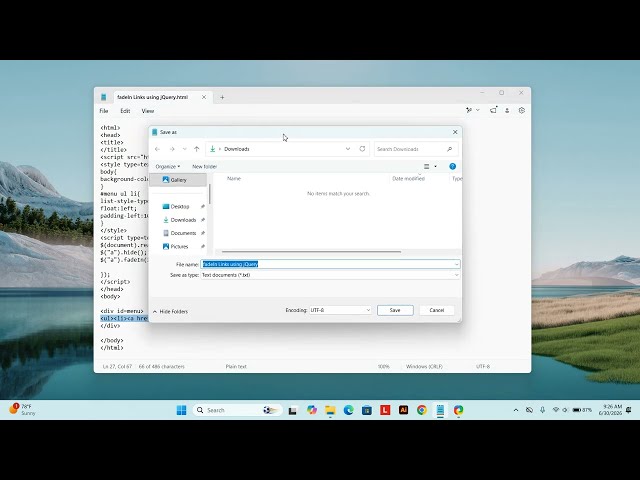
Task: Click the UTF-8 status bar entry
Action: point(483,367)
